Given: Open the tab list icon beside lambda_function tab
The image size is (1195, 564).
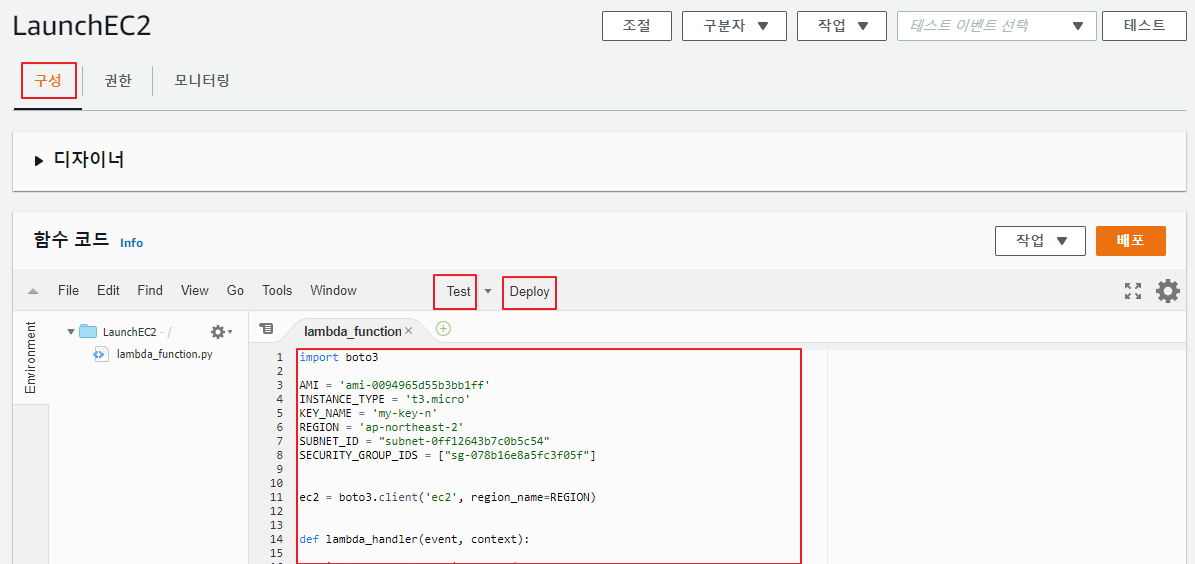Looking at the screenshot, I should 265,328.
